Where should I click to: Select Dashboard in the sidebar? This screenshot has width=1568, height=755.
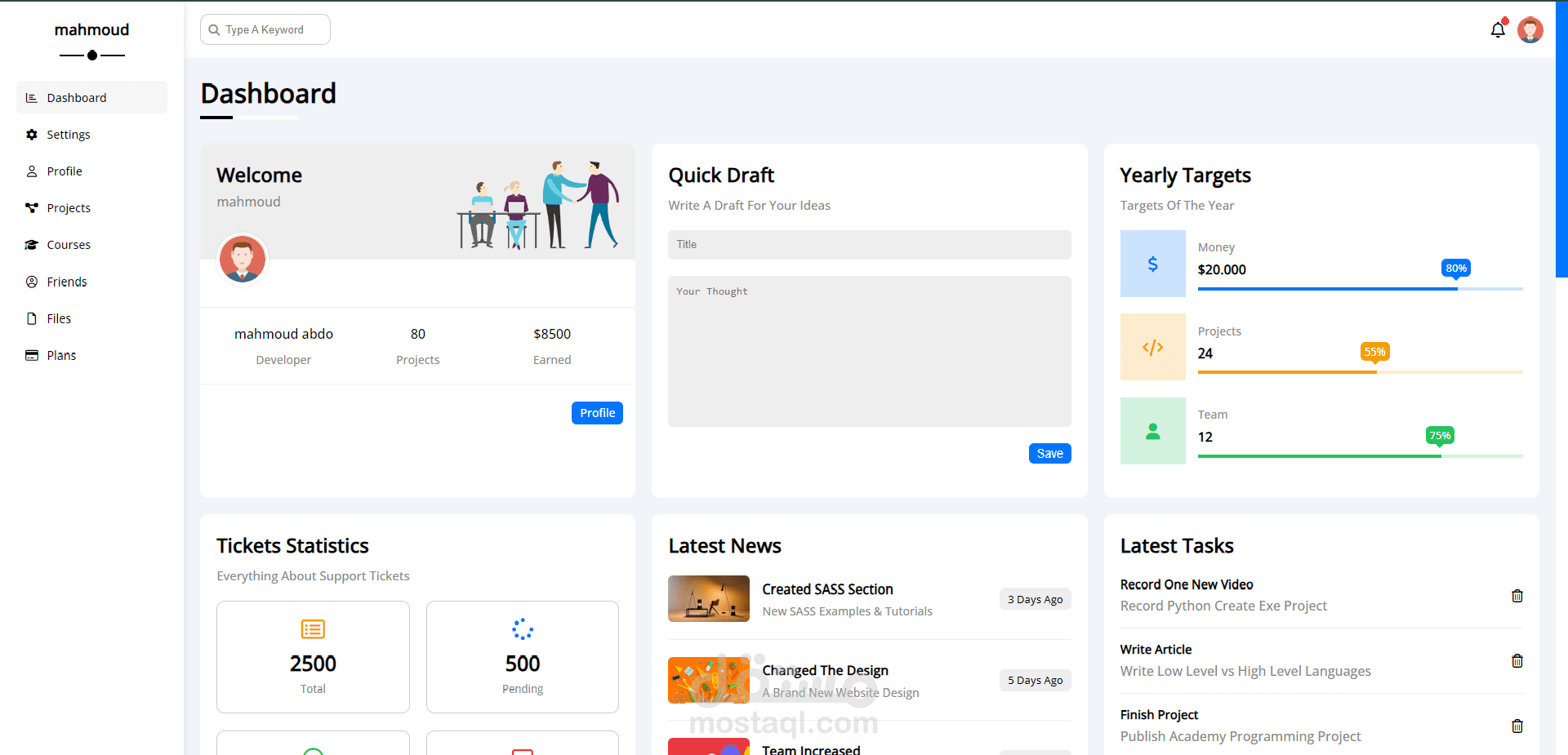[77, 97]
